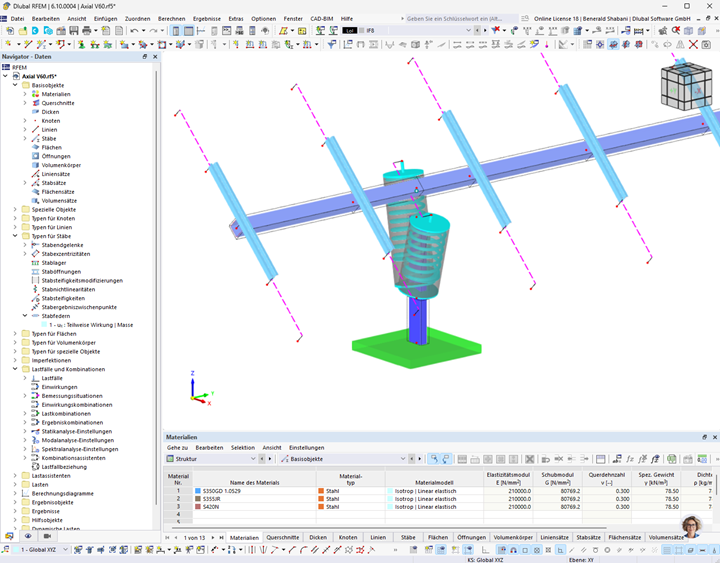Viewport: 720px width, 563px height.
Task: Click the view cube in the viewport
Action: tap(686, 87)
